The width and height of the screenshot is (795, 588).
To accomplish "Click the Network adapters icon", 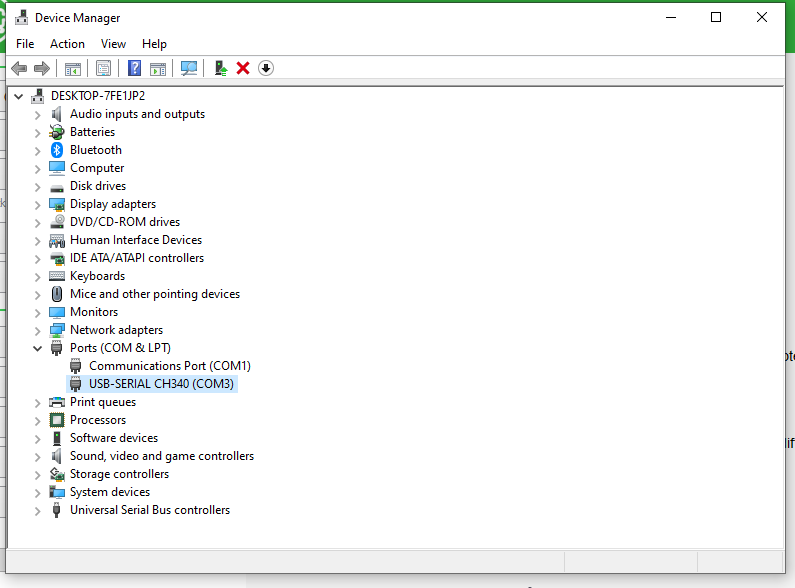I will tap(57, 330).
